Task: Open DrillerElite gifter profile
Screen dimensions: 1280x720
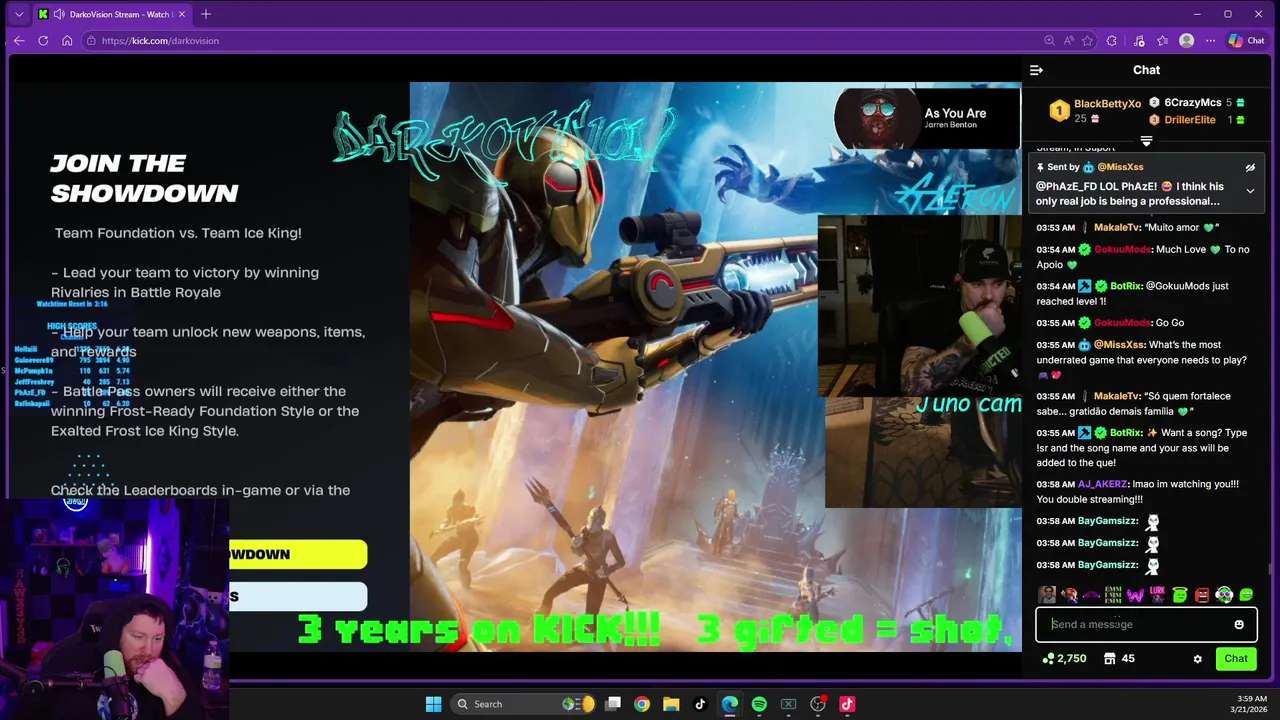Action: [x=1190, y=120]
